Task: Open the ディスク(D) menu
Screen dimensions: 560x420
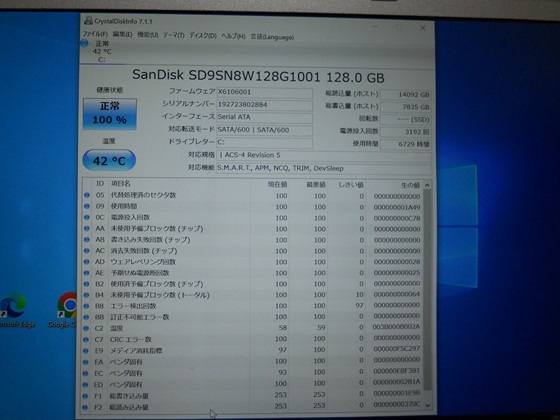Action: tap(202, 36)
